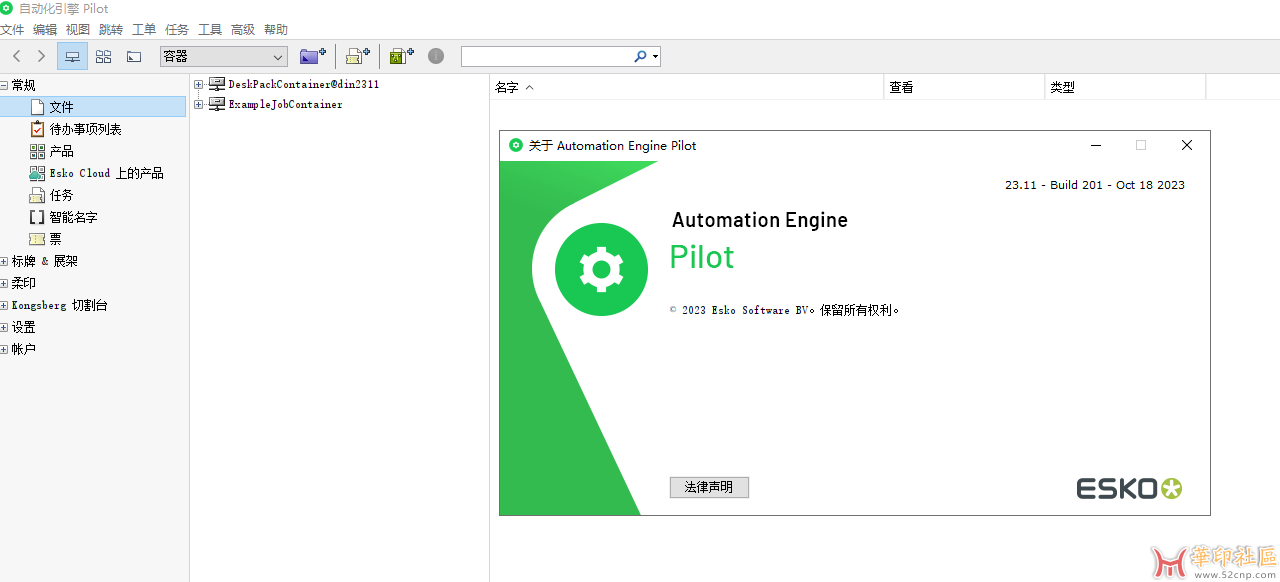Screen dimensions: 1280x582
Task: Sort by the 名字 column header
Action: [x=507, y=88]
